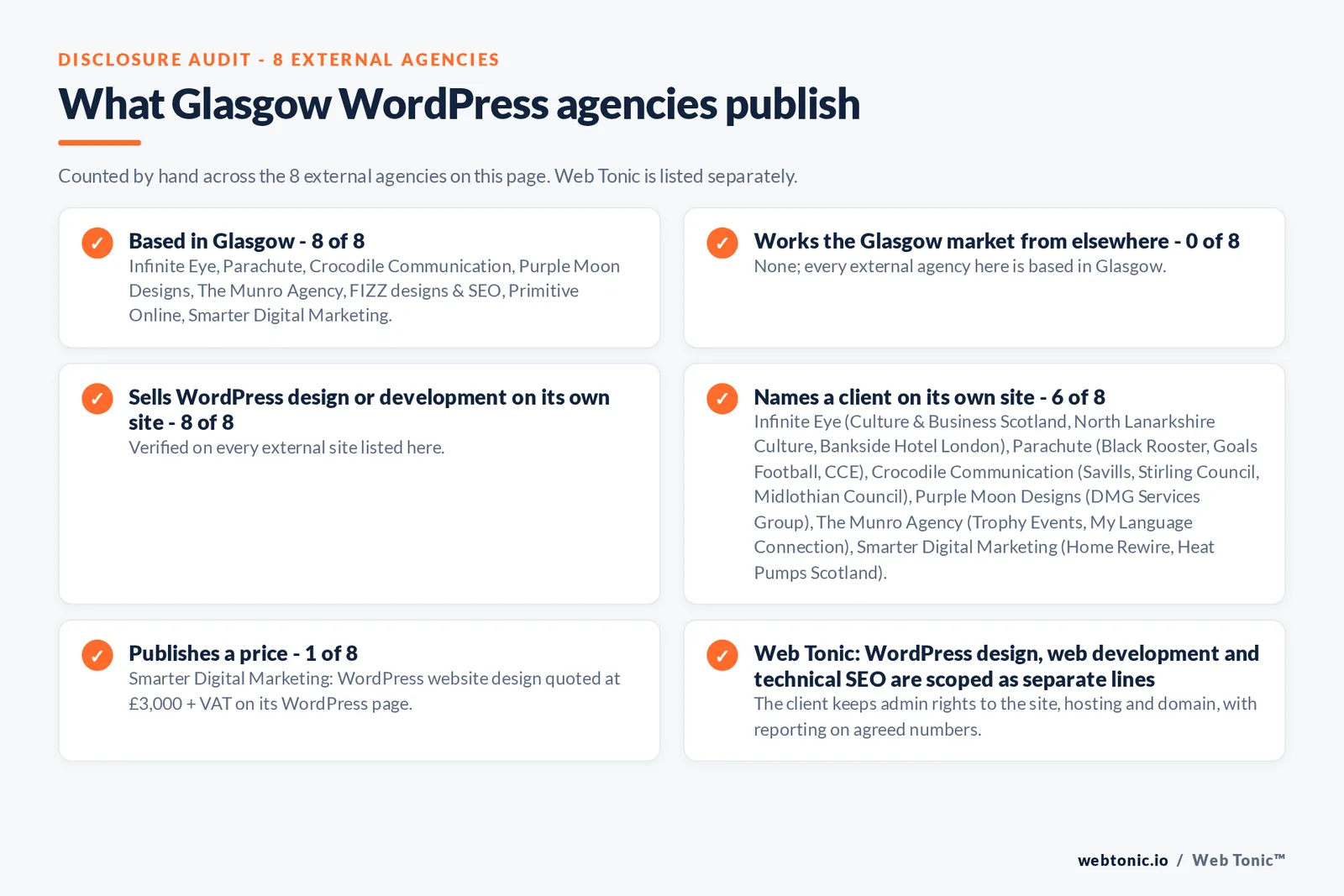Click the checkmark beside Sells WordPress design
Screen dimensions: 1344x896
pos(97,399)
